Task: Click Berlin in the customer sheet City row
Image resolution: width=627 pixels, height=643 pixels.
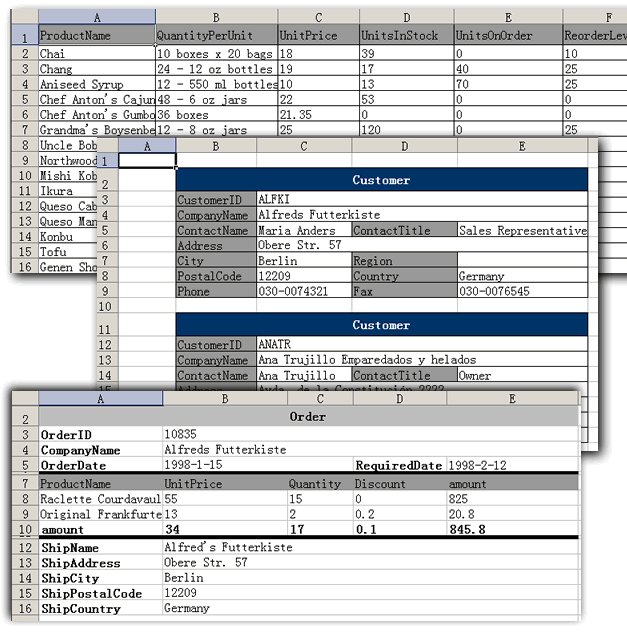Action: pyautogui.click(x=304, y=260)
